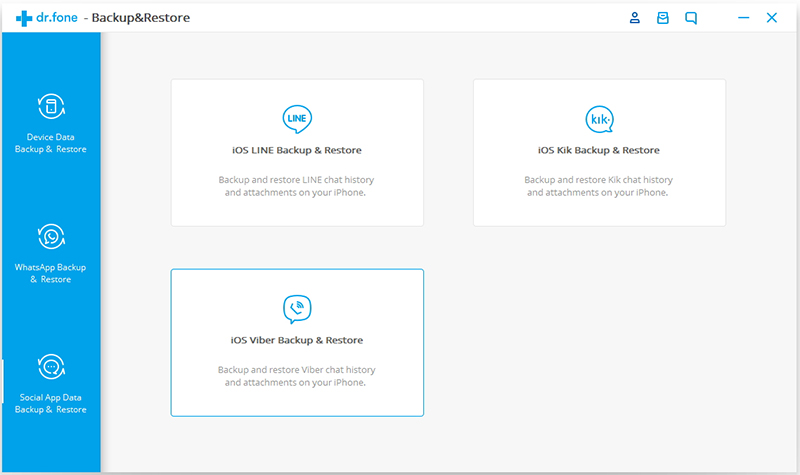The image size is (800, 475).
Task: Close the dr.fone window
Action: (772, 18)
